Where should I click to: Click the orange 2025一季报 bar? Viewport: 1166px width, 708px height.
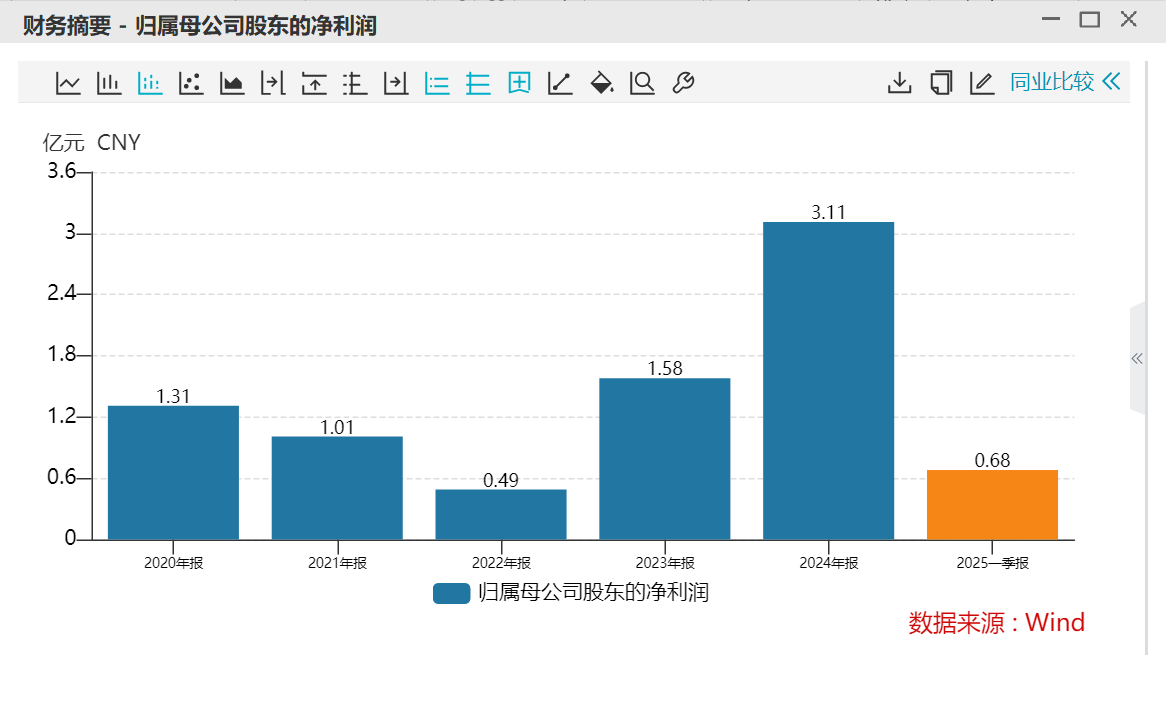992,505
